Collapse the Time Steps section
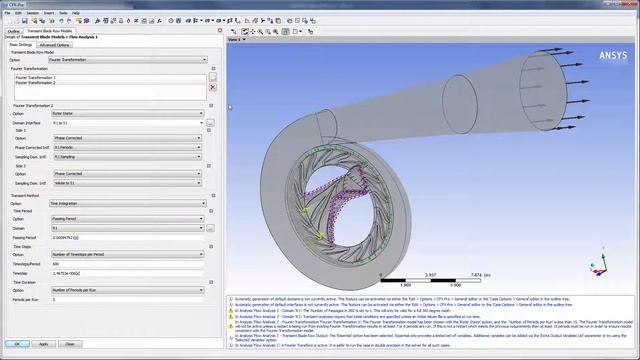Image resolution: width=640 pixels, height=360 pixels. (x=211, y=247)
